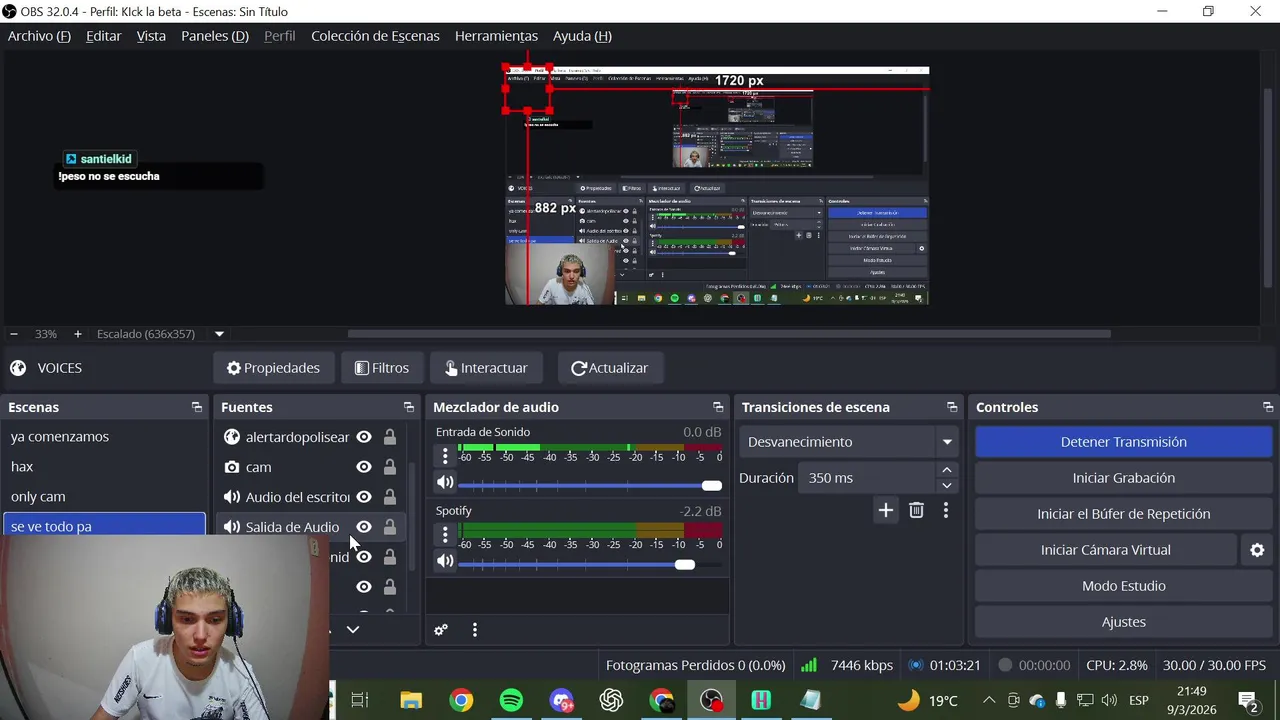1280x720 pixels.
Task: Hide the cam source
Action: click(364, 467)
